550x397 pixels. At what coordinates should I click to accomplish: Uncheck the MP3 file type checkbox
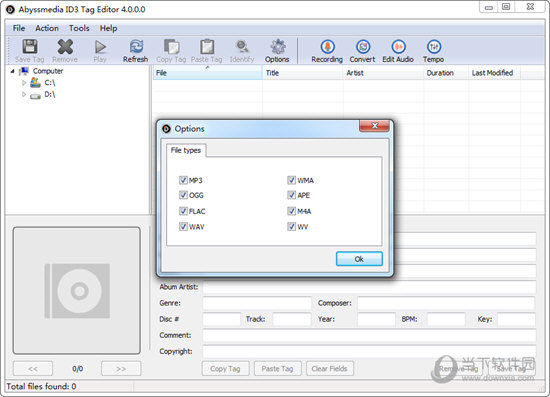[x=183, y=180]
